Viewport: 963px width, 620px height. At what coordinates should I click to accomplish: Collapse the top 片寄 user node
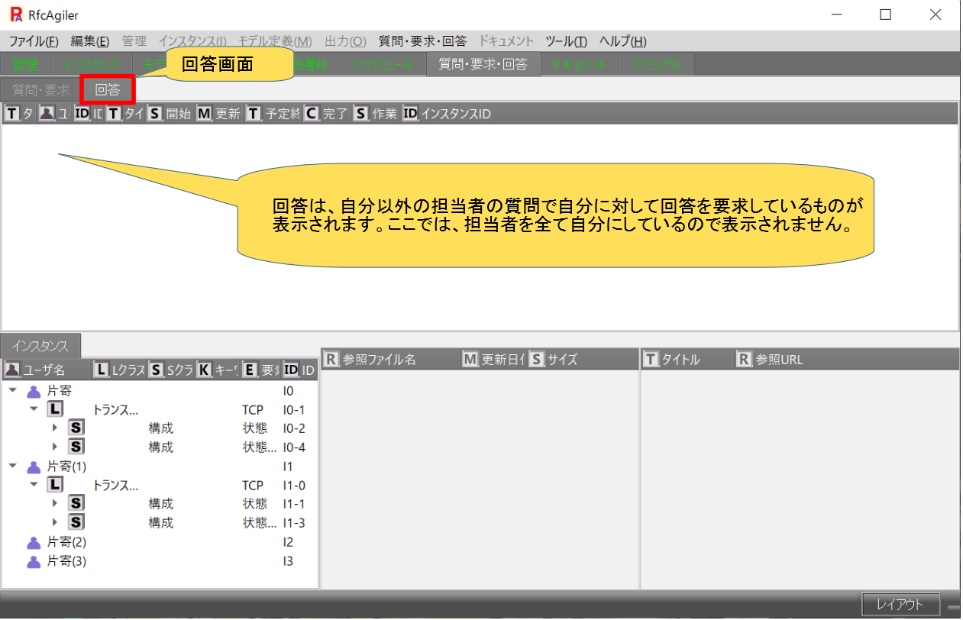coord(13,391)
